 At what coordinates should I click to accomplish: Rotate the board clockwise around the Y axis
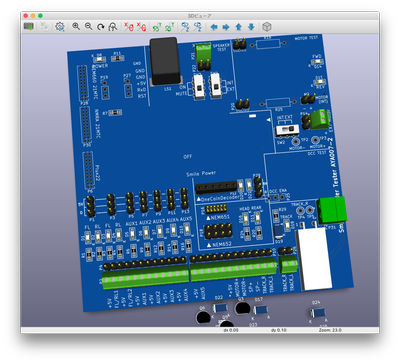point(157,27)
